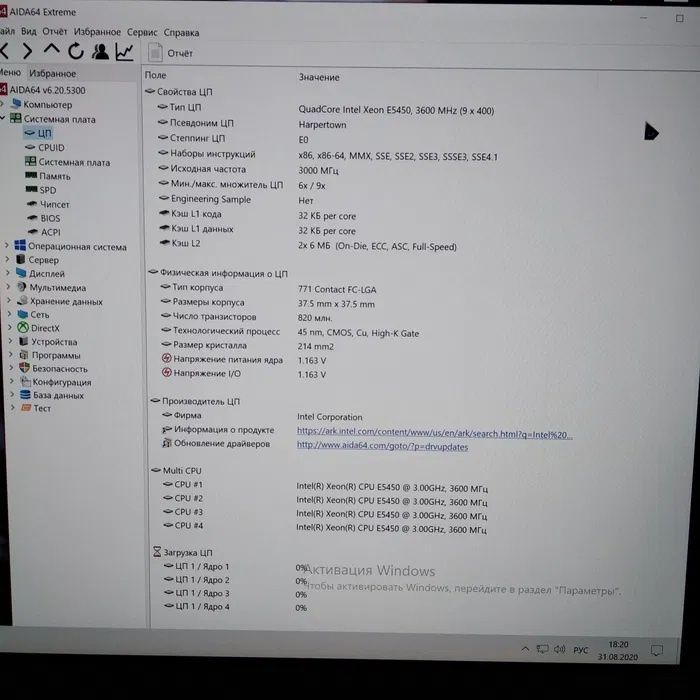The width and height of the screenshot is (700, 700).
Task: Click the РУС input language indicator
Action: [x=581, y=650]
